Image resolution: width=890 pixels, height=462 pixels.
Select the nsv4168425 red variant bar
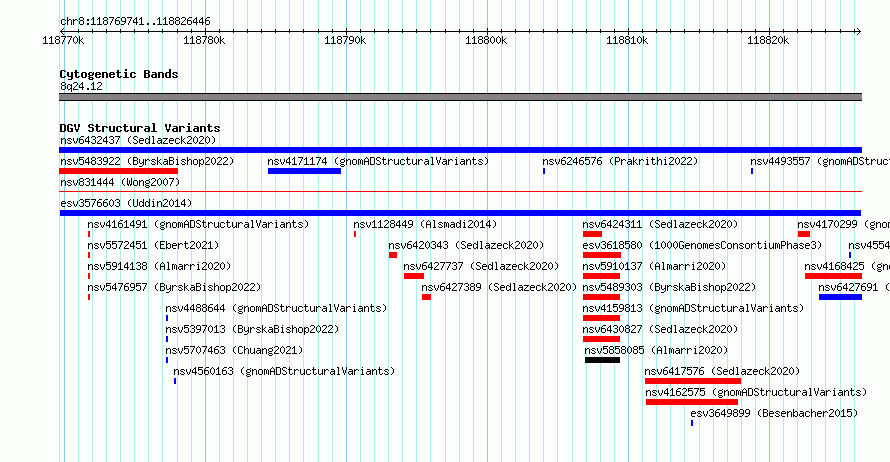coord(833,276)
